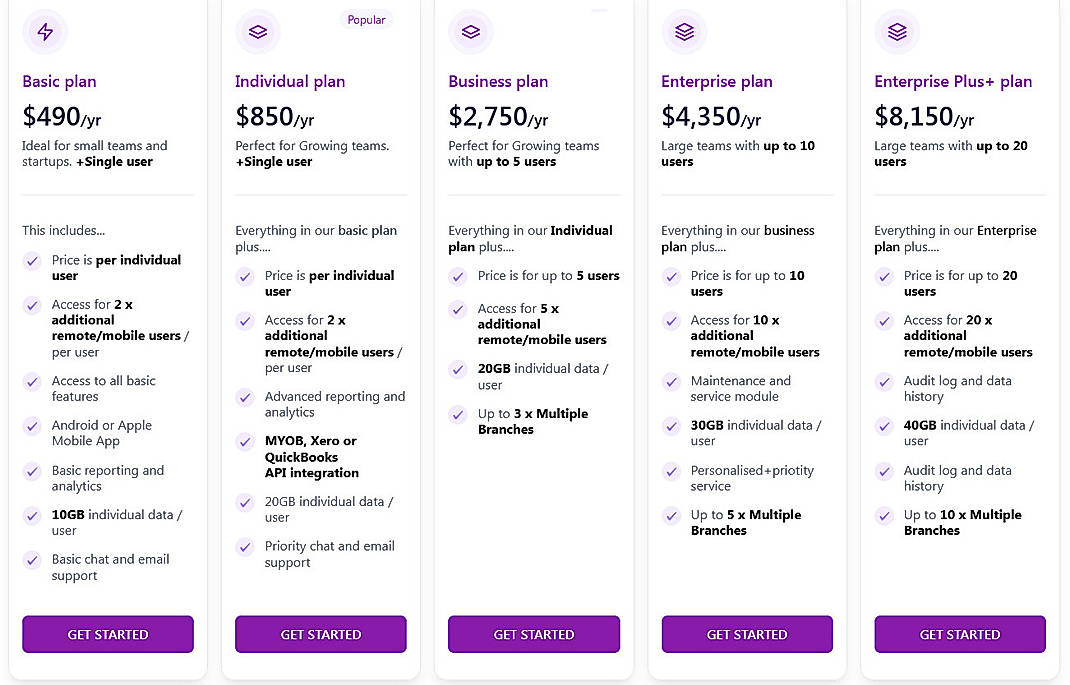This screenshot has width=1070, height=685.
Task: Click the Business plan layers icon
Action: point(471,32)
